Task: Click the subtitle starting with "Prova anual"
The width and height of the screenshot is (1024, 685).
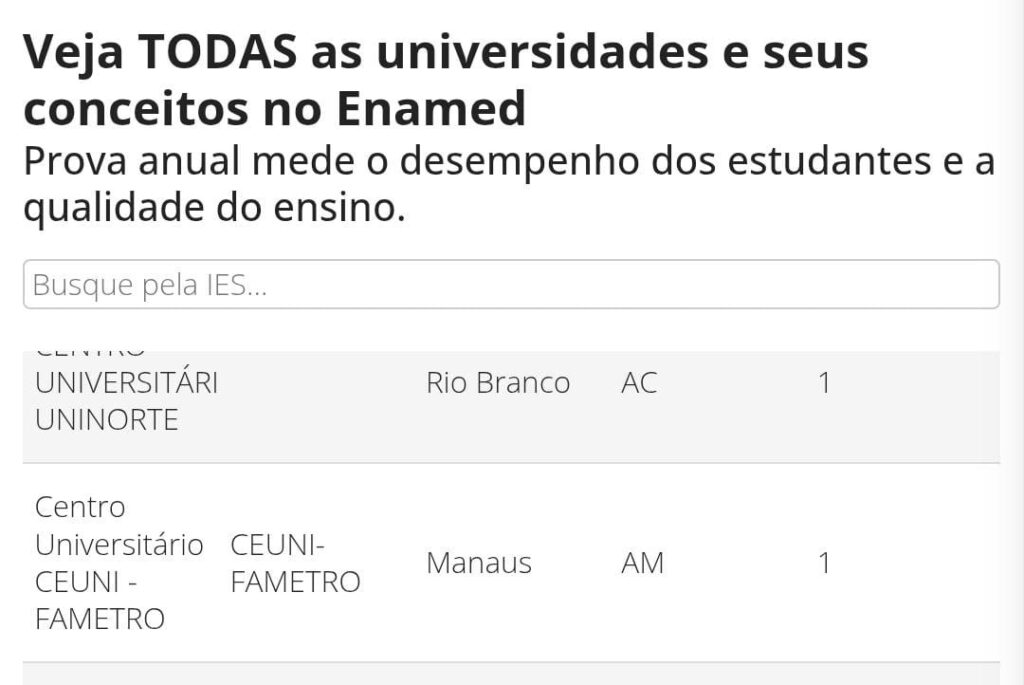Action: point(508,162)
